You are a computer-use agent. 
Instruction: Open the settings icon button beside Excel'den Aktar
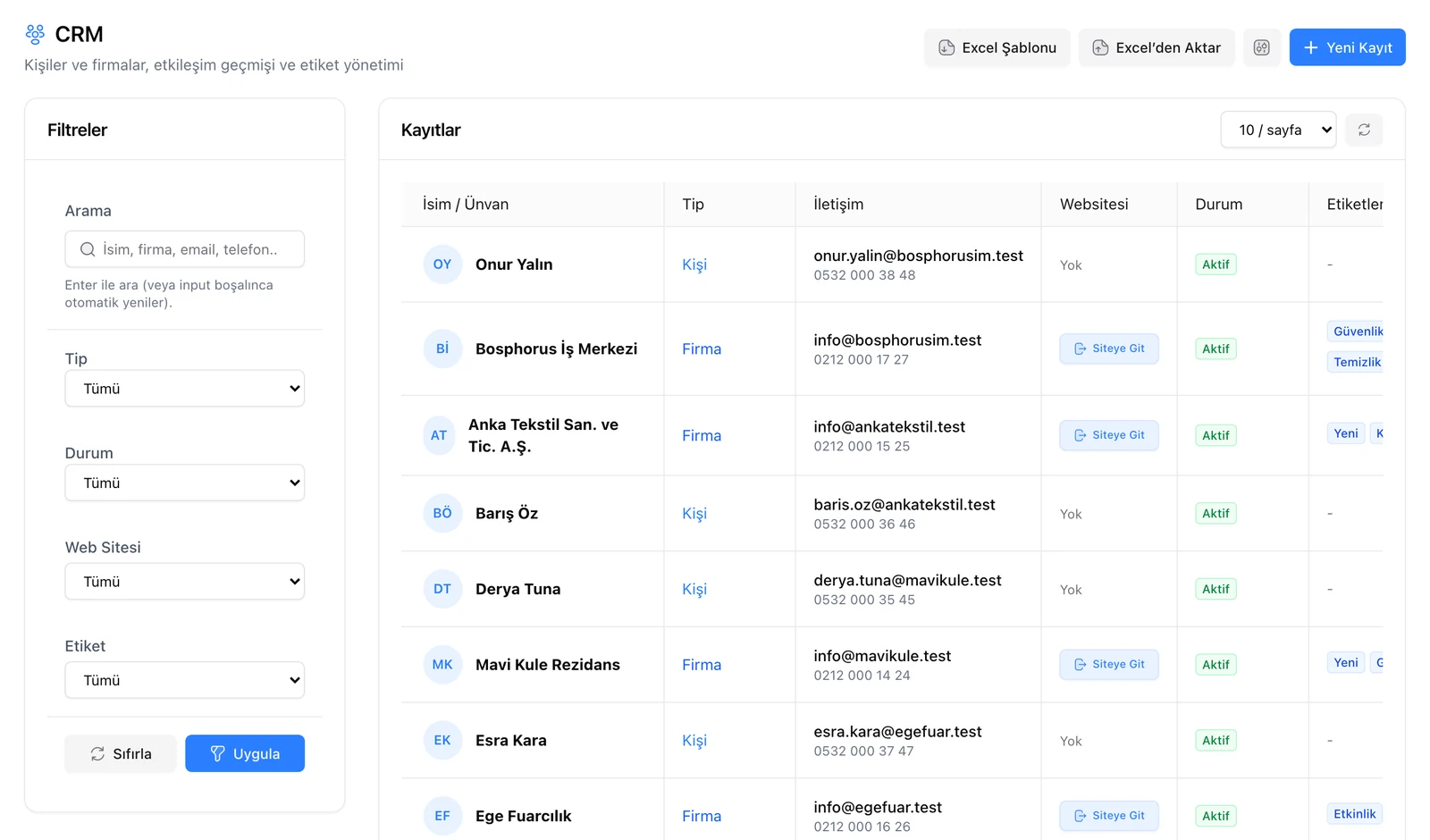[1261, 47]
